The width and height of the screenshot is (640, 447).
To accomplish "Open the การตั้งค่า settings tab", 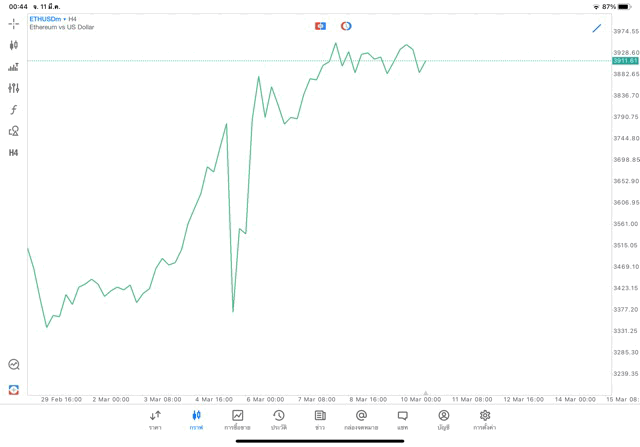I will 485,420.
